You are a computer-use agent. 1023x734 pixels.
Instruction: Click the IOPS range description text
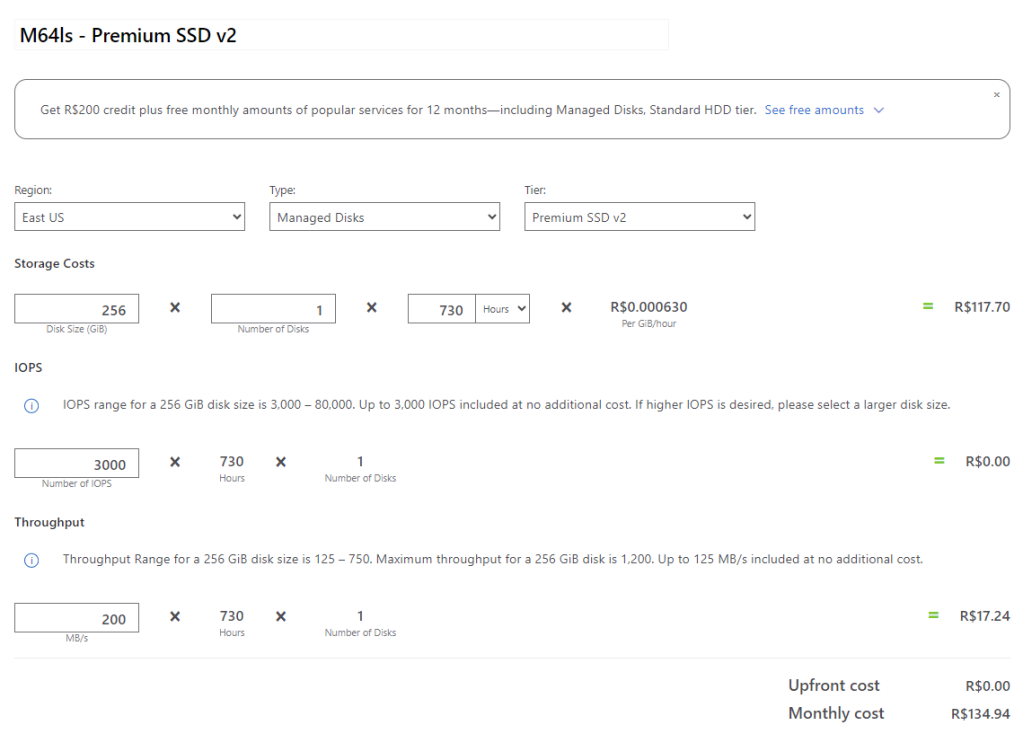click(x=506, y=405)
